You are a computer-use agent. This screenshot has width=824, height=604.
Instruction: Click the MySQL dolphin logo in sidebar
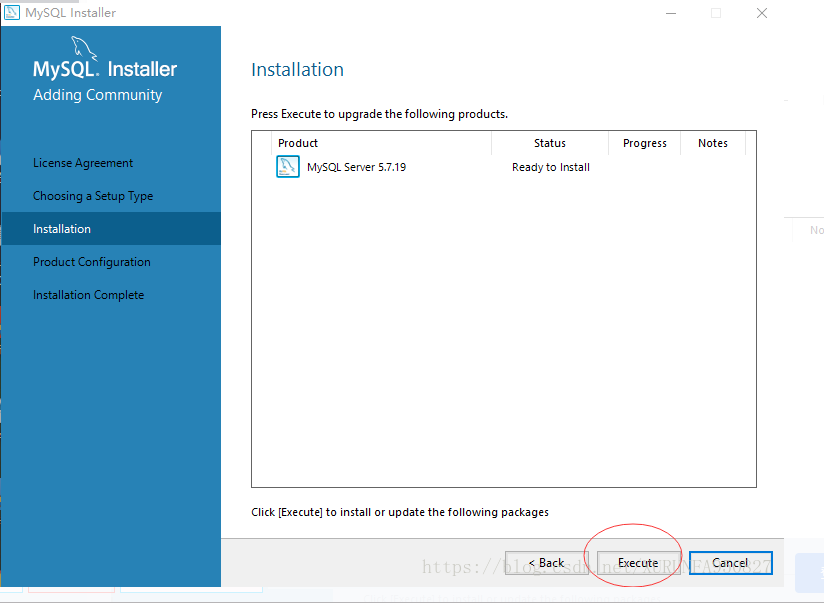pos(84,47)
